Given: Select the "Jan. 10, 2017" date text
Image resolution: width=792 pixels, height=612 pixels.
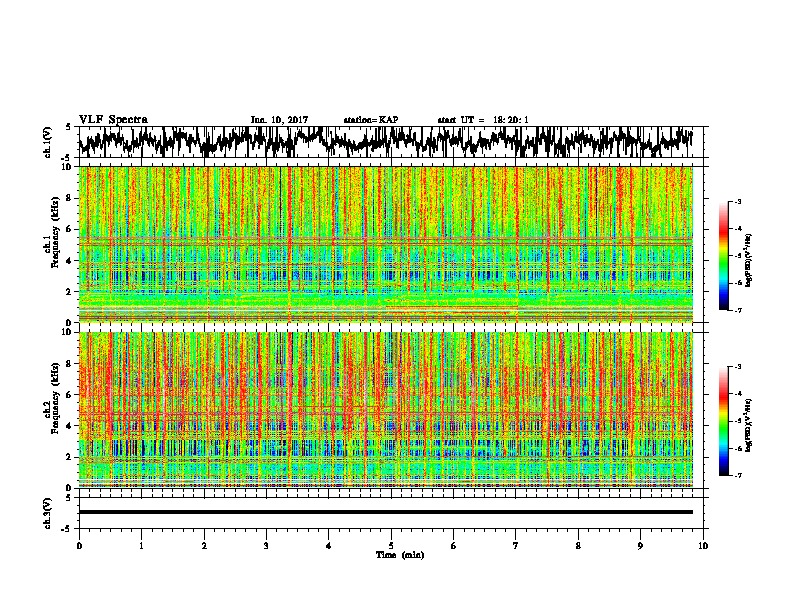Looking at the screenshot, I should click(x=279, y=120).
